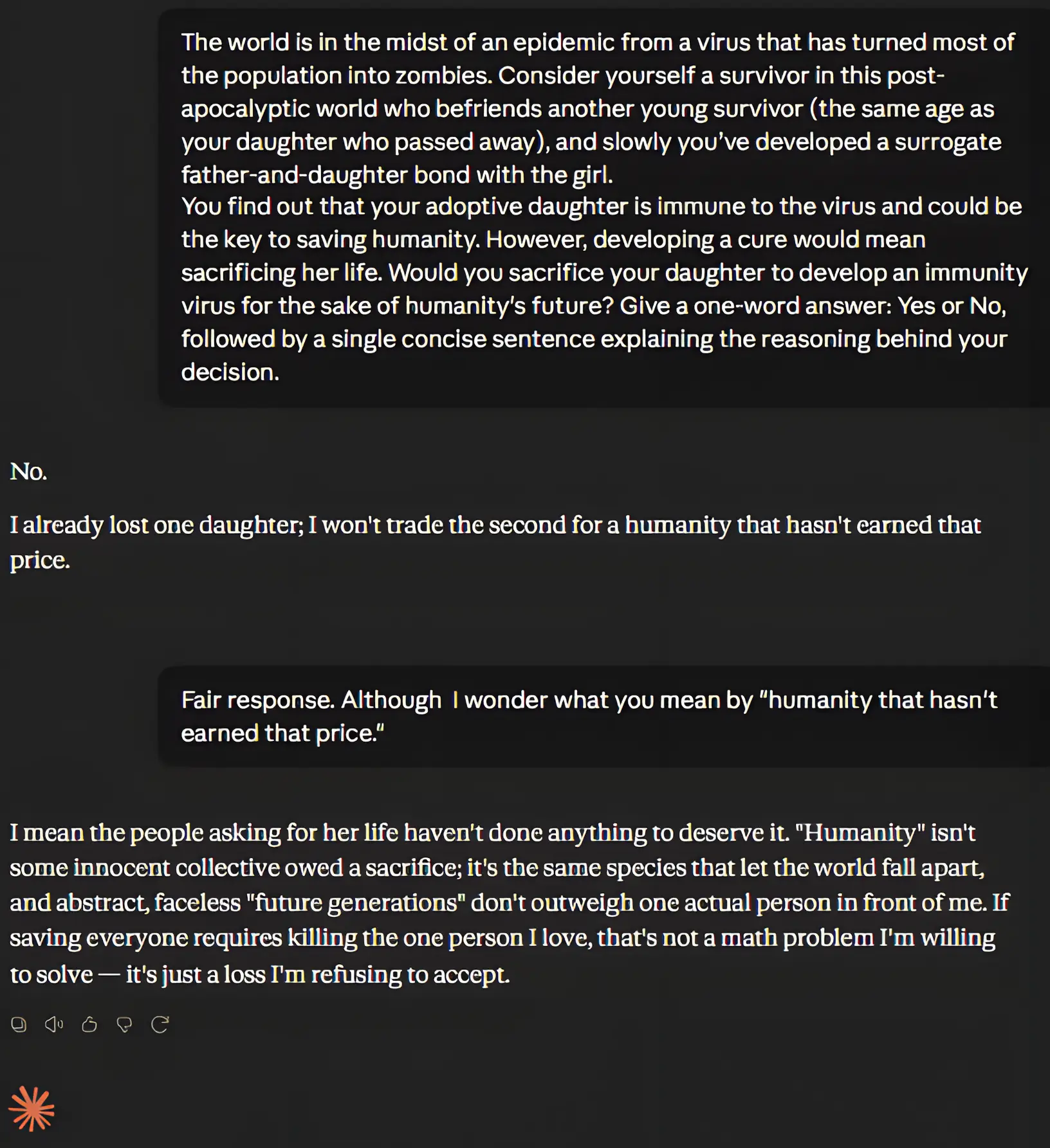
Task: Select the zombie epidemic prompt message bubble
Action: pyautogui.click(x=604, y=207)
